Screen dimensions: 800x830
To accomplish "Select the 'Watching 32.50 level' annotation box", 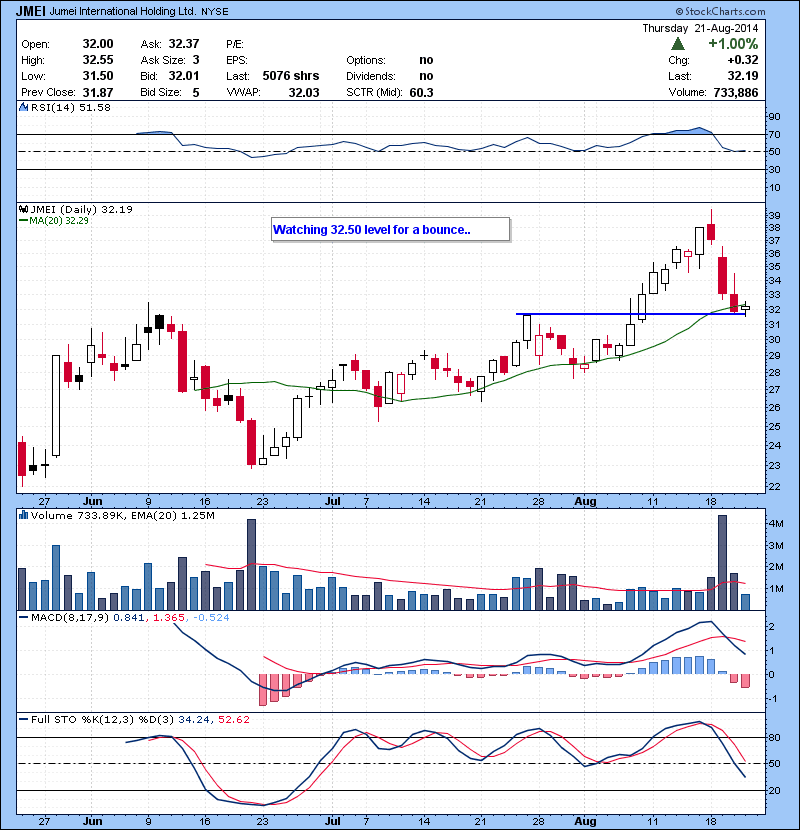I will pyautogui.click(x=391, y=229).
